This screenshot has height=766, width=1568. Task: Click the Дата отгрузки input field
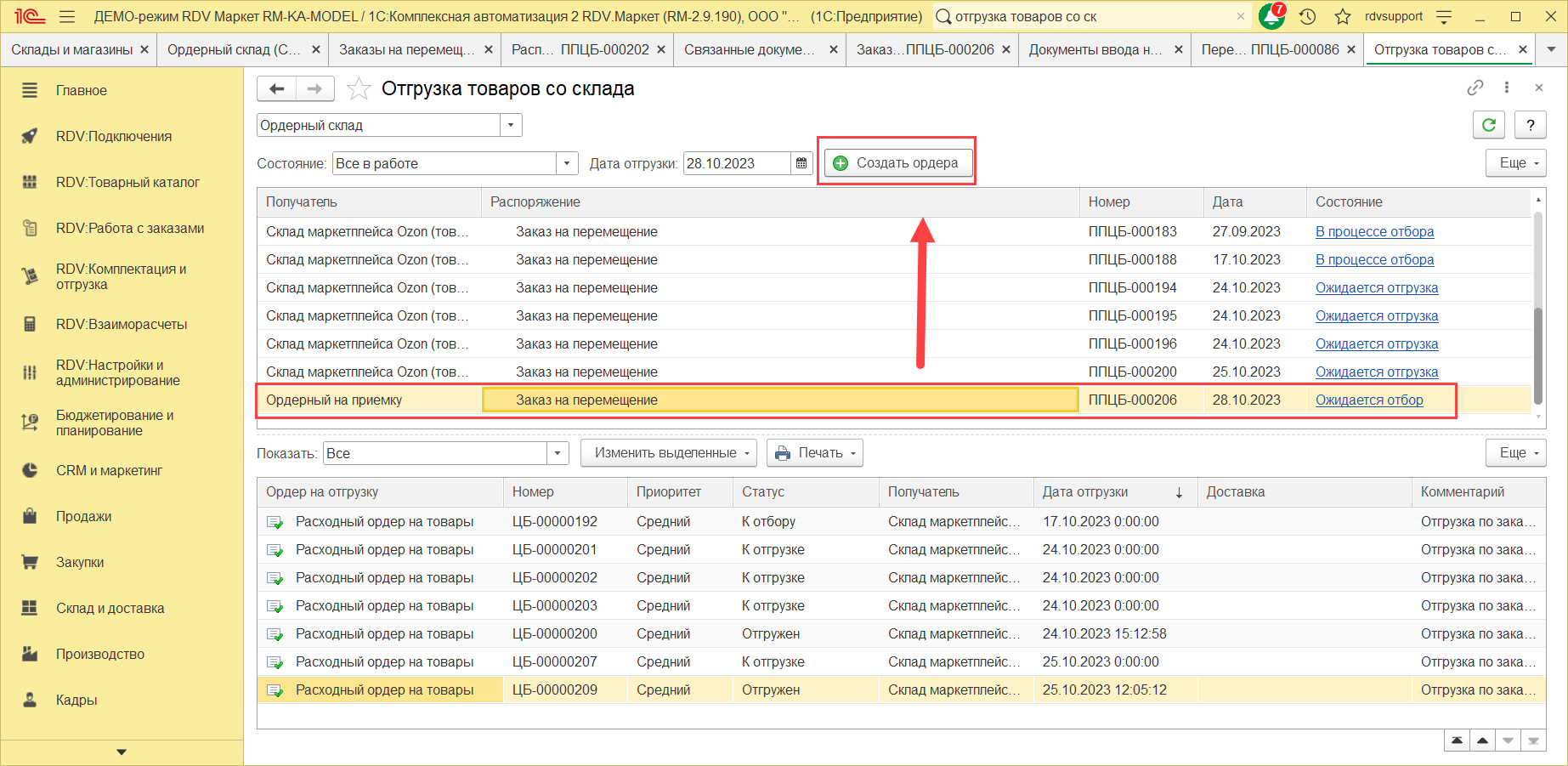[x=736, y=163]
